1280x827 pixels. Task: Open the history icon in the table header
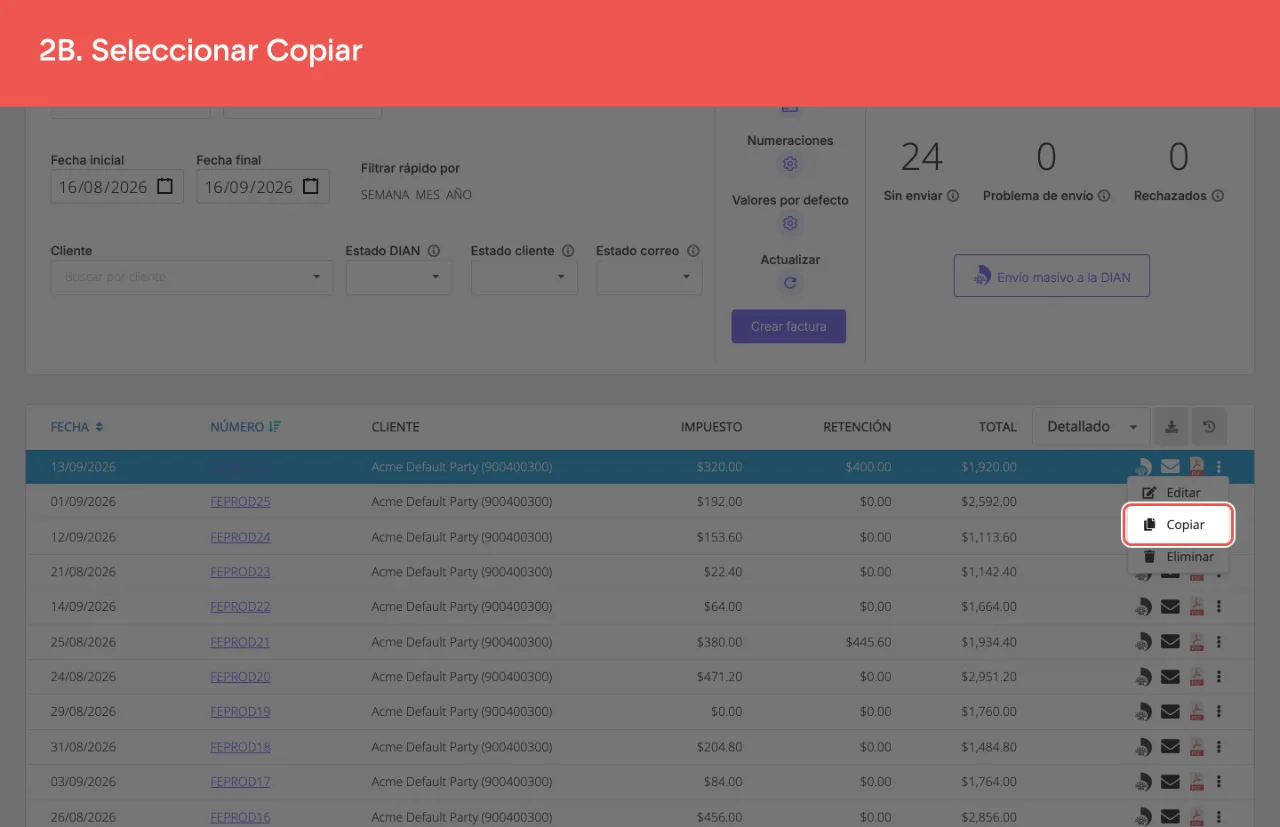click(1209, 427)
